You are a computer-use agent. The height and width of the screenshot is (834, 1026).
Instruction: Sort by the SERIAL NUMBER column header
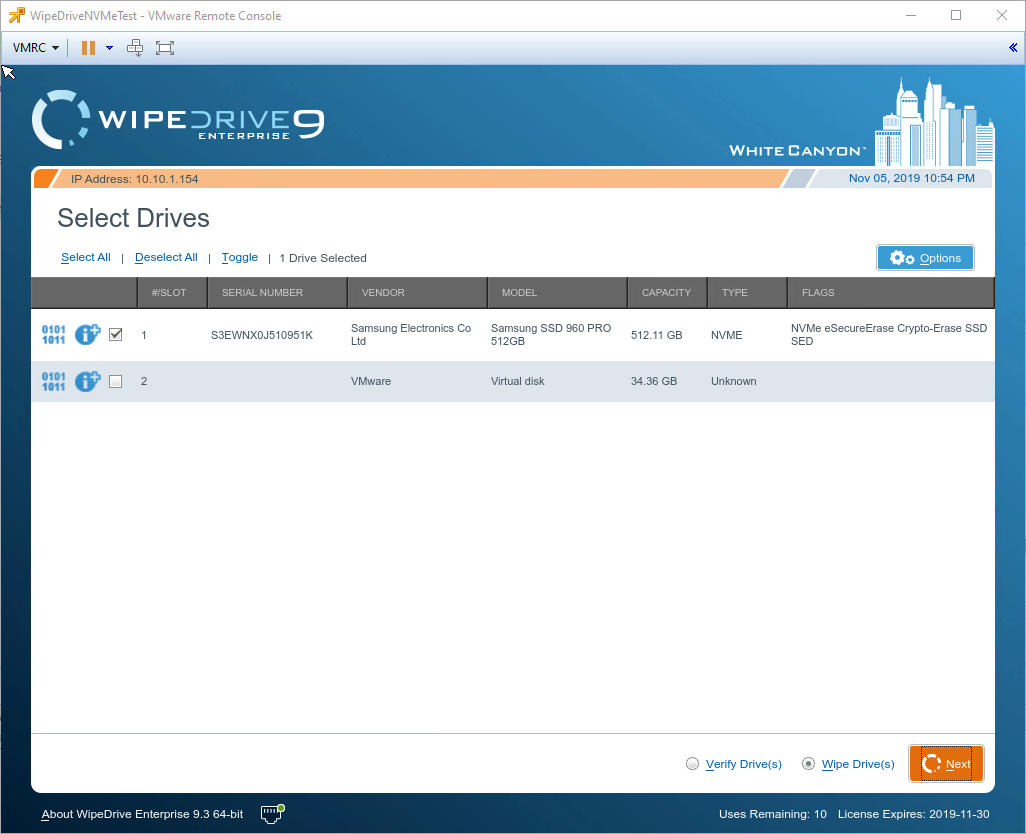point(277,292)
